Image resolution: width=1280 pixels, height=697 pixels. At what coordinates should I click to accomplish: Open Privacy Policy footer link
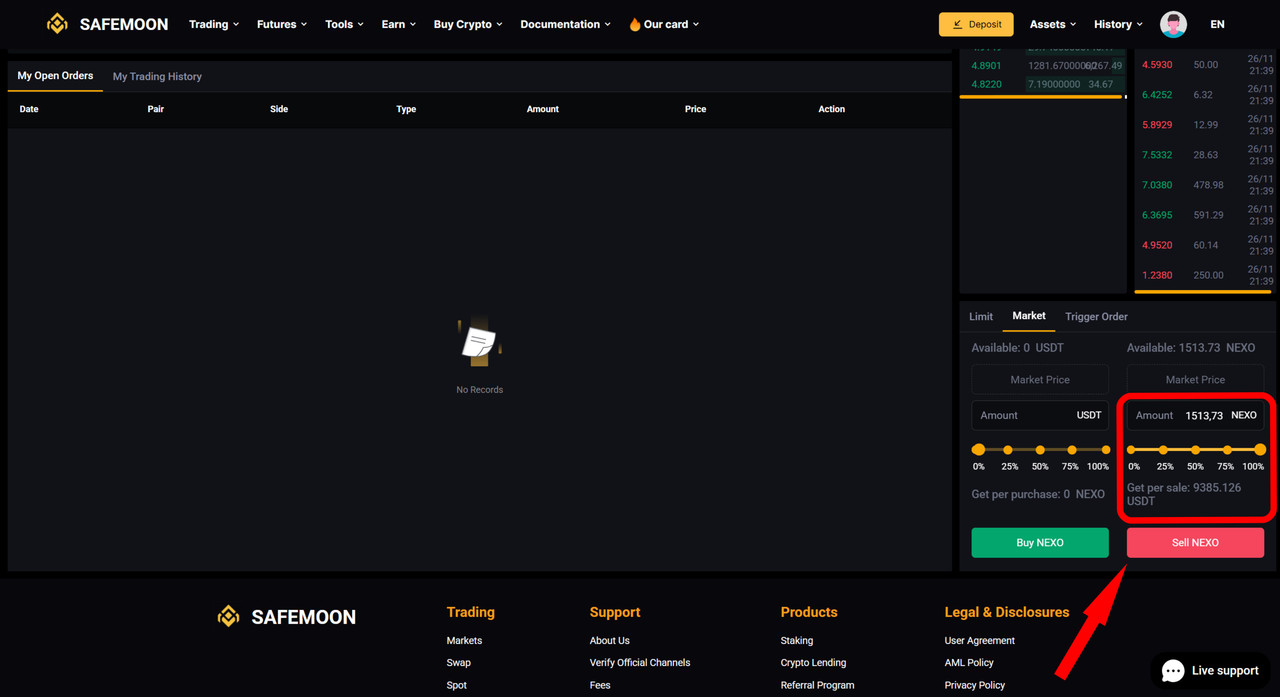[975, 685]
